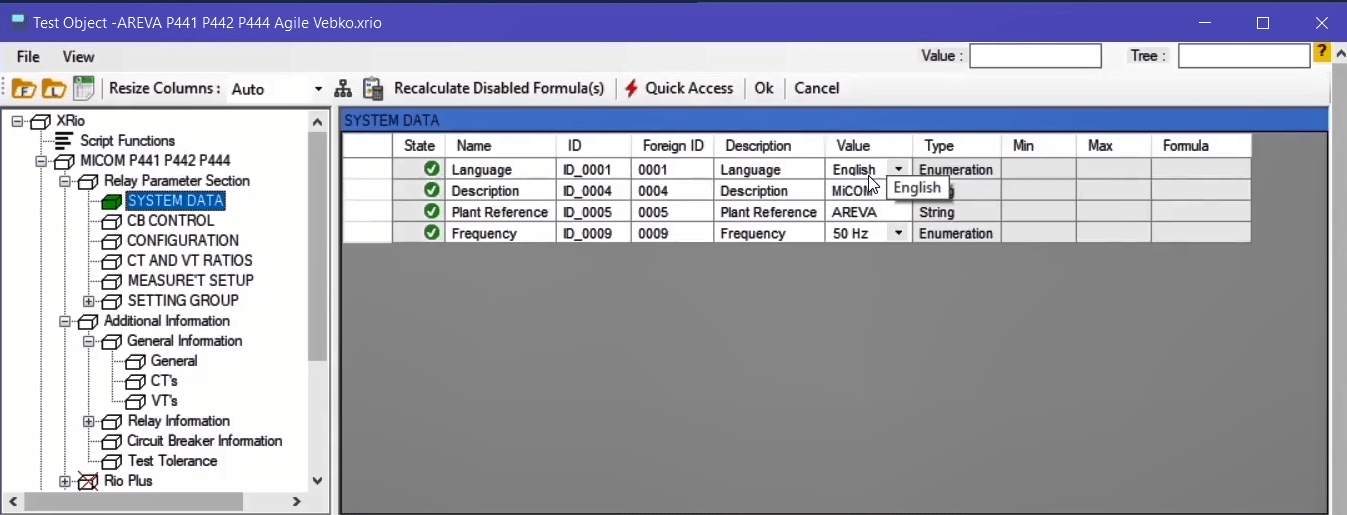Click the folder icon marked L

53,89
